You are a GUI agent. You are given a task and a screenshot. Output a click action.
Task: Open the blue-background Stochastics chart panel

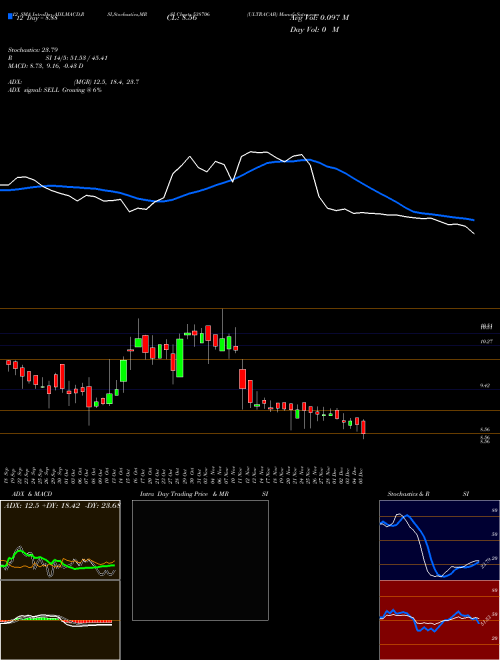pyautogui.click(x=439, y=540)
